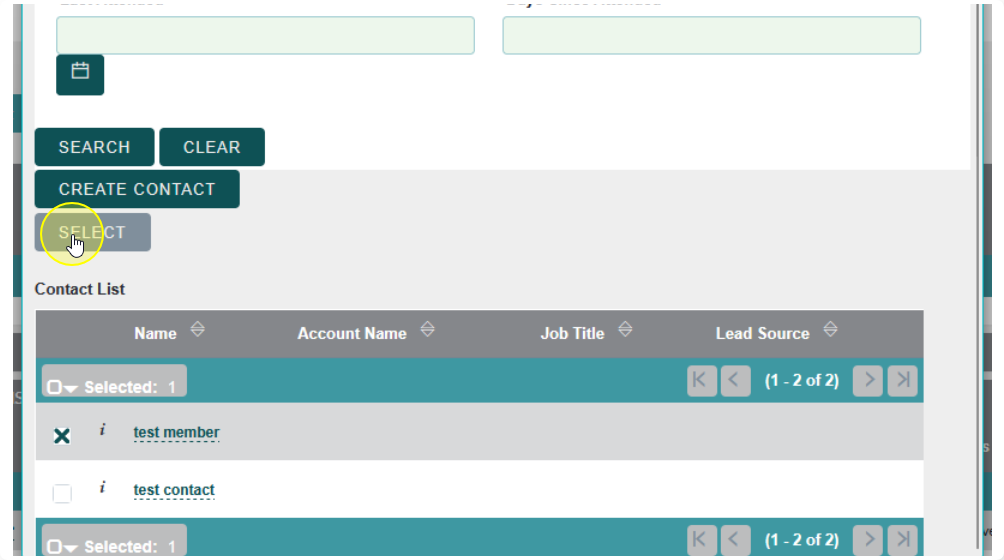The width and height of the screenshot is (1004, 560).
Task: Go to next page in top pagination
Action: pyautogui.click(x=869, y=381)
